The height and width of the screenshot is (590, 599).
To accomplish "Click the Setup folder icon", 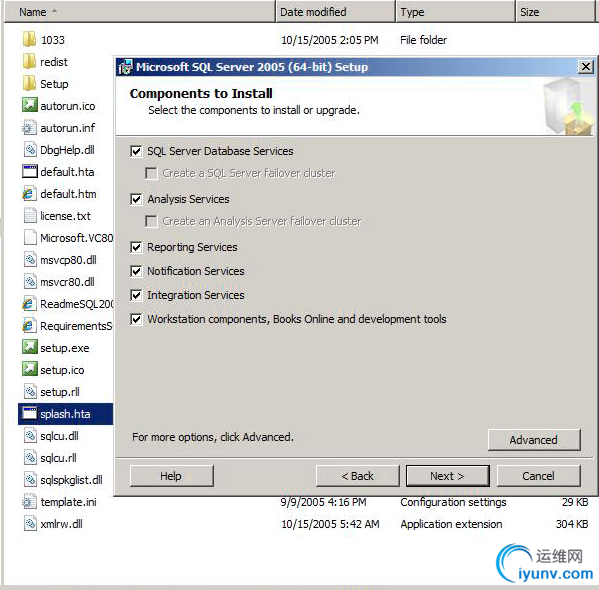I will tap(30, 84).
